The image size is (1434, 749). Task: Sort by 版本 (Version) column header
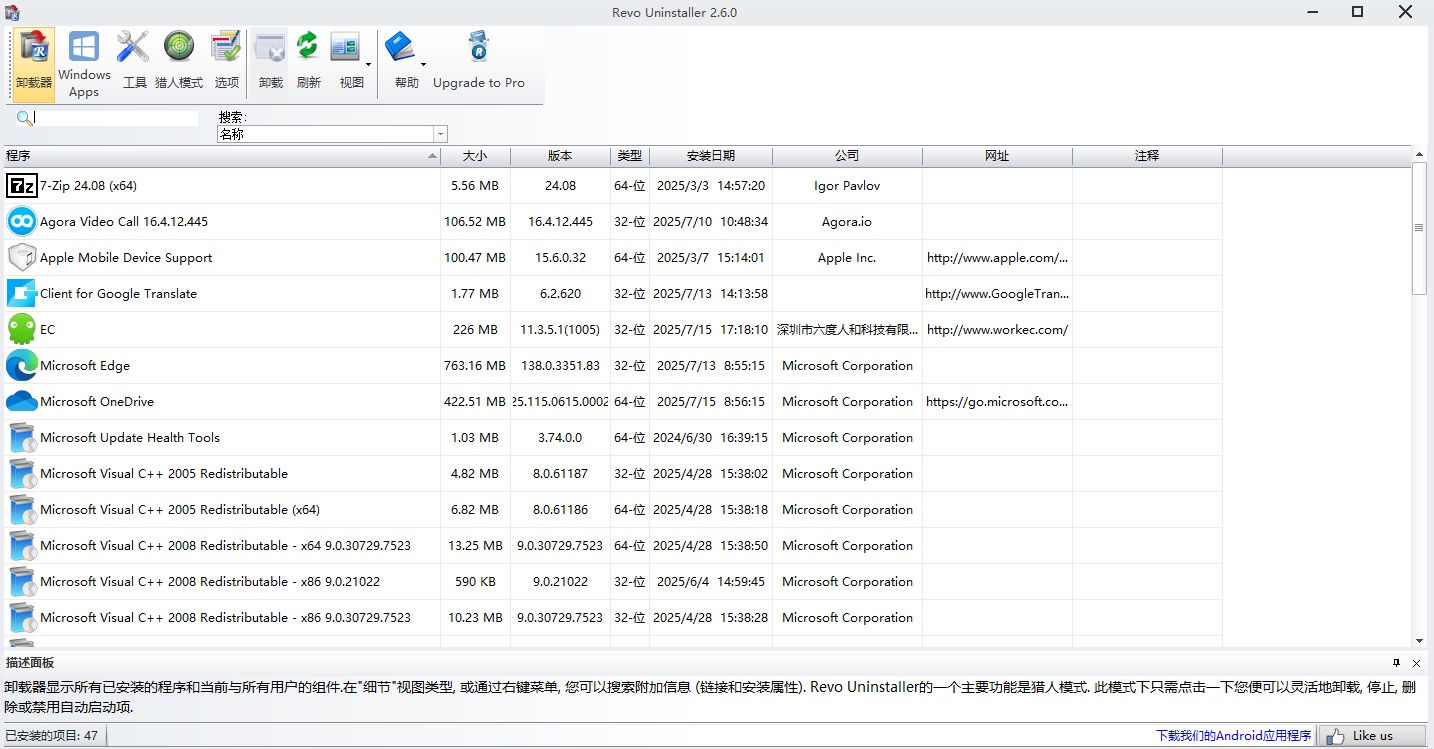click(561, 156)
